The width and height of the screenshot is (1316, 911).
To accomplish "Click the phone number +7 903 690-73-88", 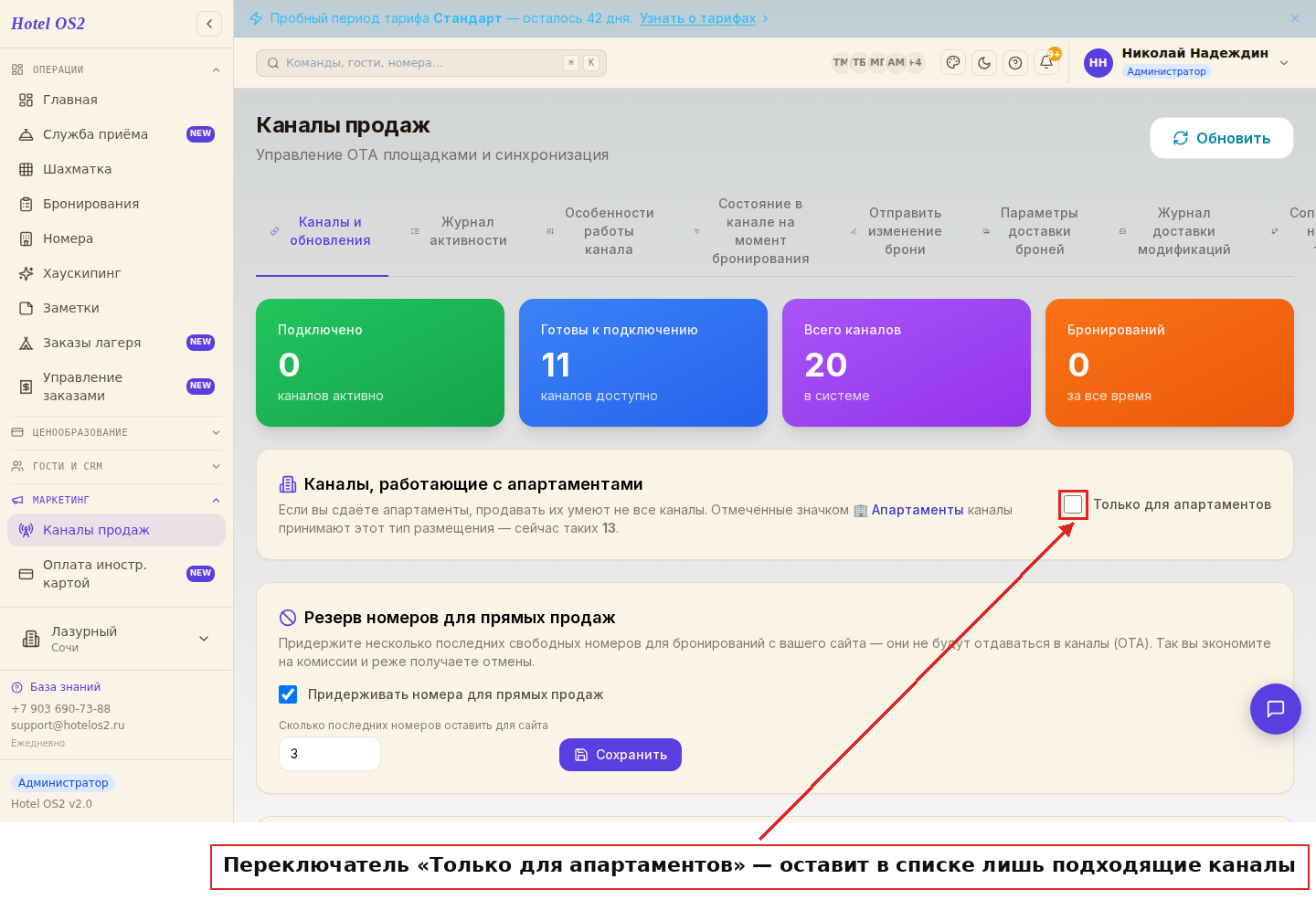I will coord(60,709).
